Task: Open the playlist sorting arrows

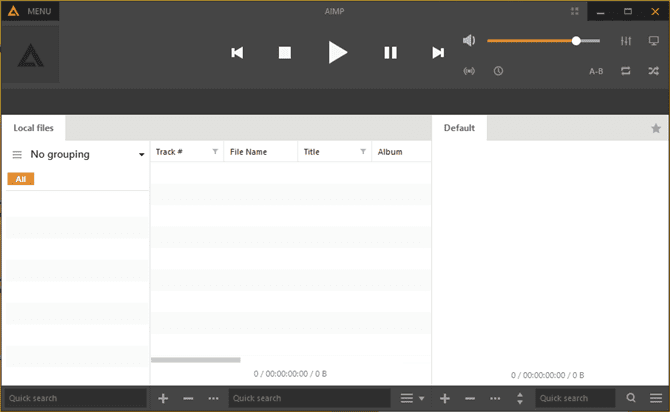Action: pyautogui.click(x=520, y=398)
